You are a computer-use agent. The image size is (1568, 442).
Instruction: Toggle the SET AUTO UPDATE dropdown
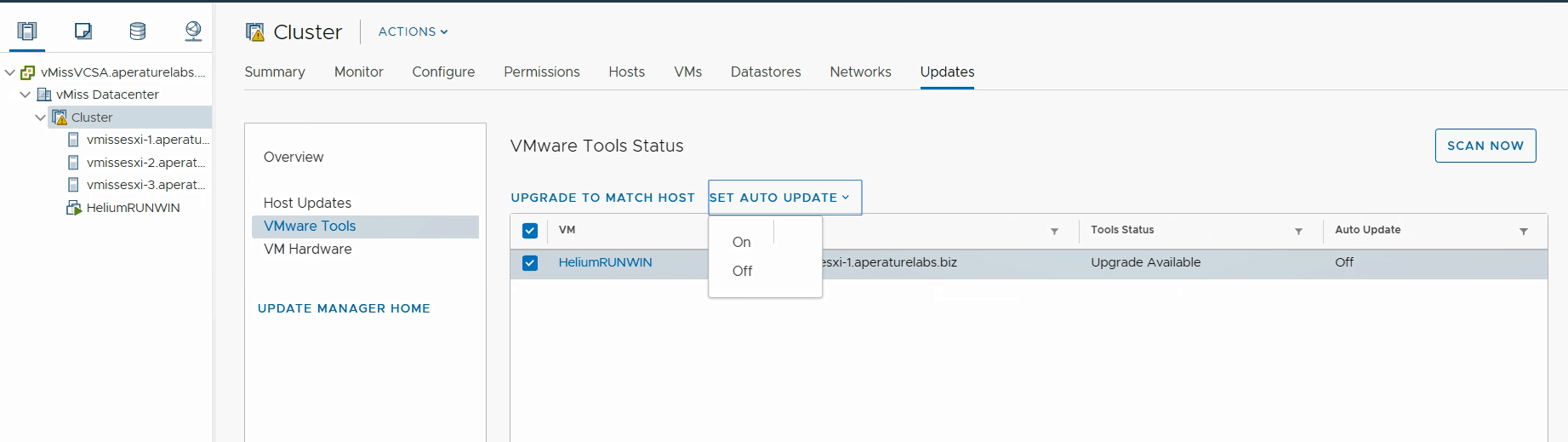(x=784, y=198)
